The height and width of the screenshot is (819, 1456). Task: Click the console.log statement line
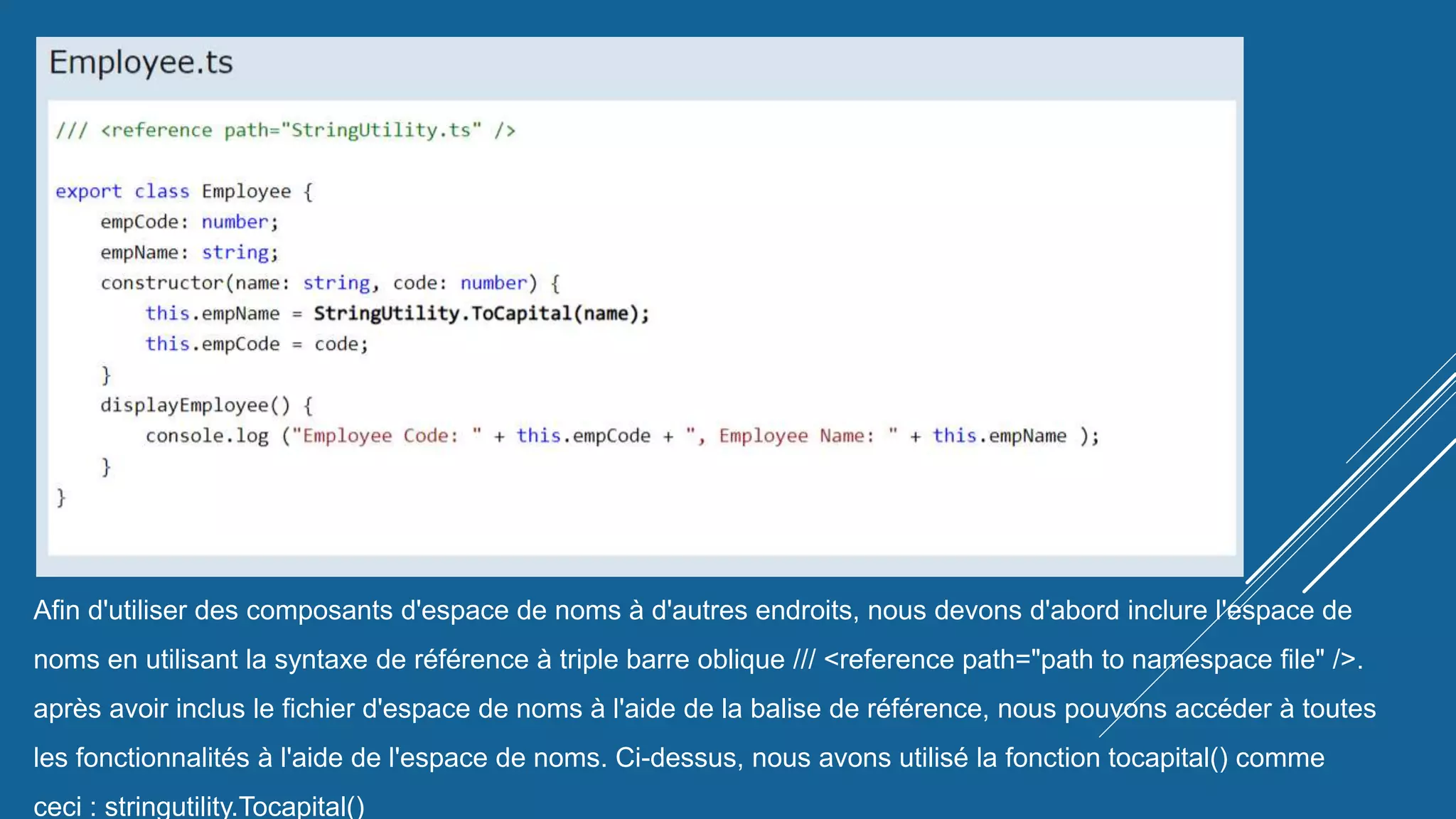click(622, 436)
